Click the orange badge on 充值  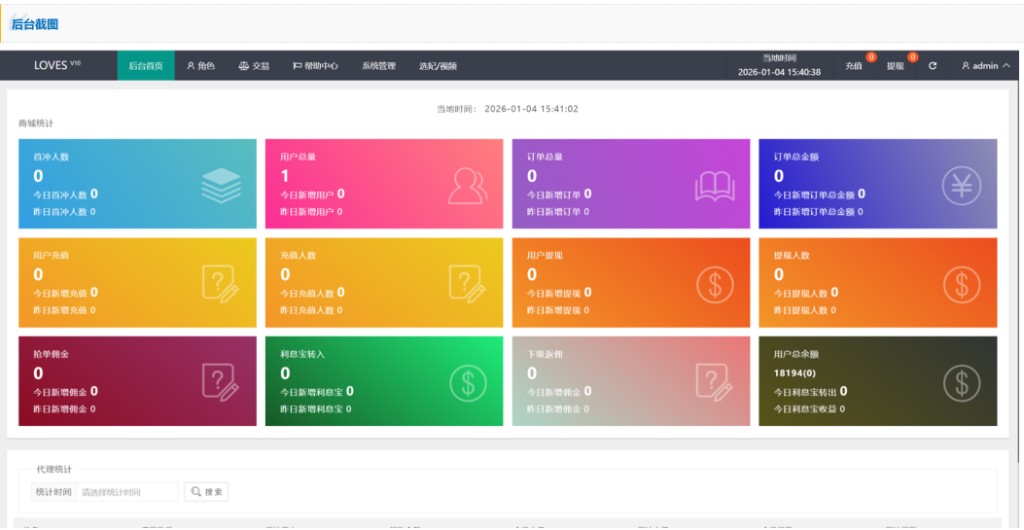[871, 57]
